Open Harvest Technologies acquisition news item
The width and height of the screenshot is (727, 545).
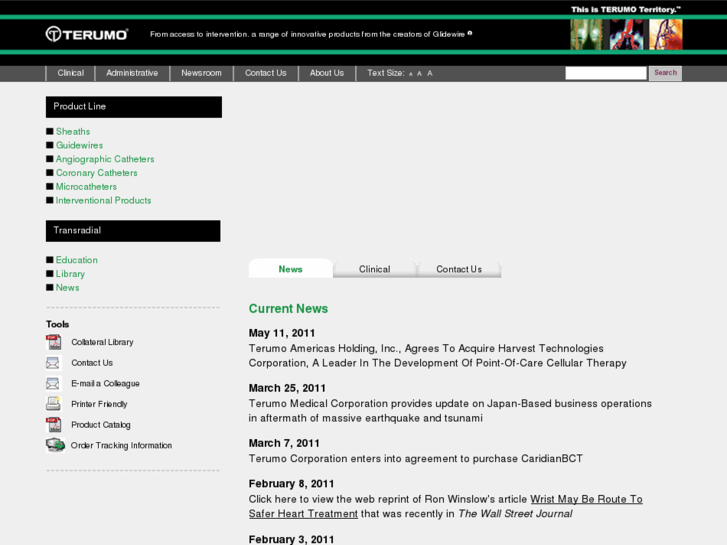[438, 356]
